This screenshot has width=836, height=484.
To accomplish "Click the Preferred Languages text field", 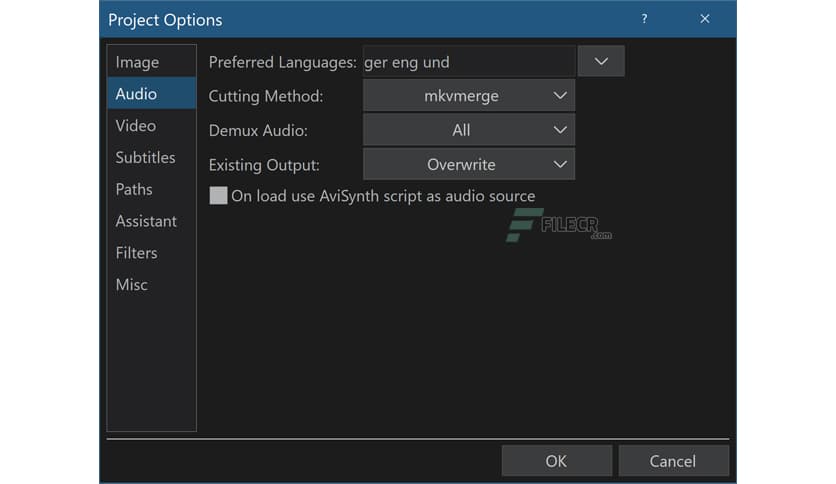I will tap(468, 62).
